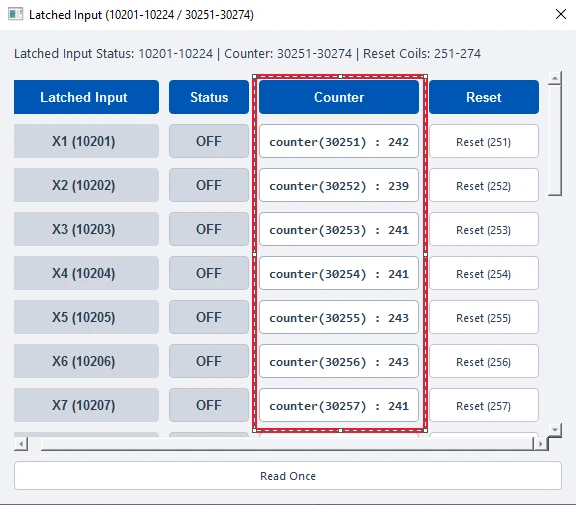The width and height of the screenshot is (576, 505).
Task: Click the X4 (10204) input label
Action: 86,274
